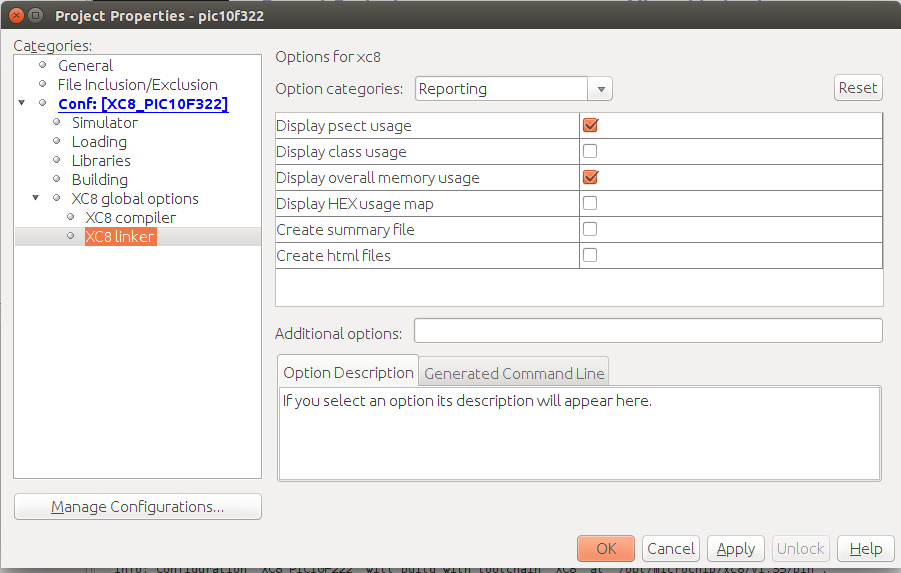Disable Display overall memory usage

pyautogui.click(x=590, y=178)
